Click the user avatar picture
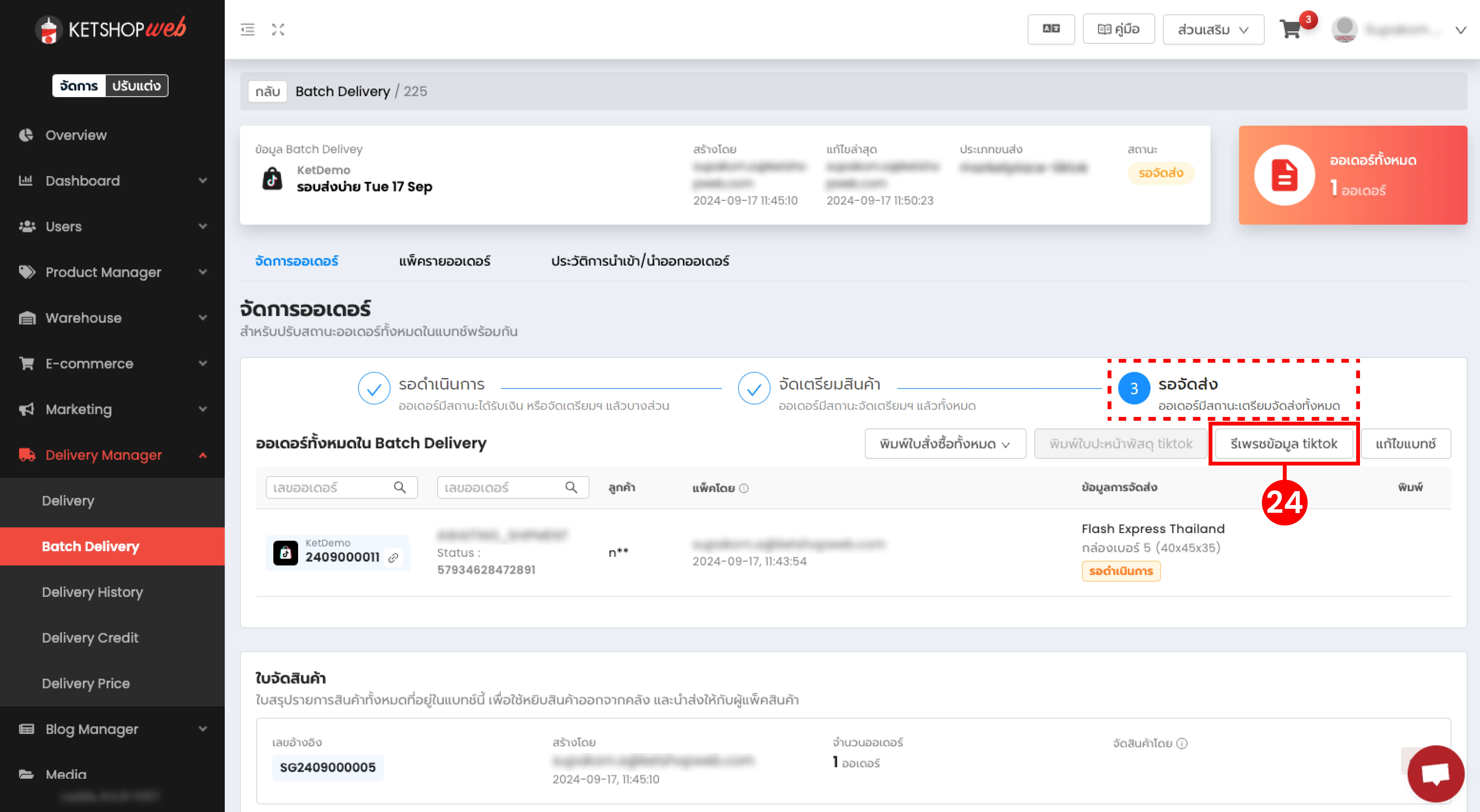The width and height of the screenshot is (1480, 812). (1345, 29)
